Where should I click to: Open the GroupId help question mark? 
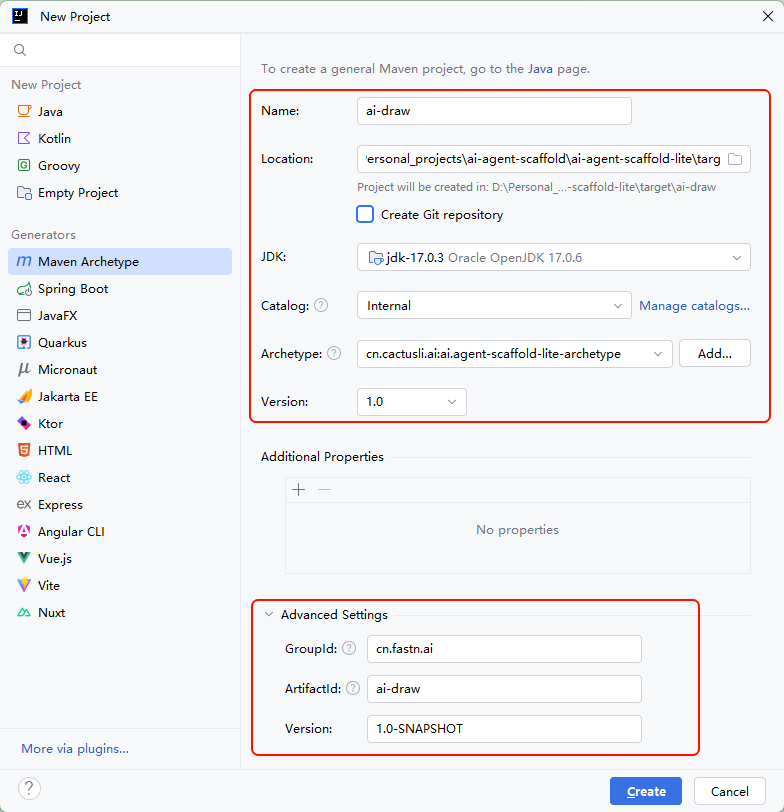pyautogui.click(x=350, y=648)
